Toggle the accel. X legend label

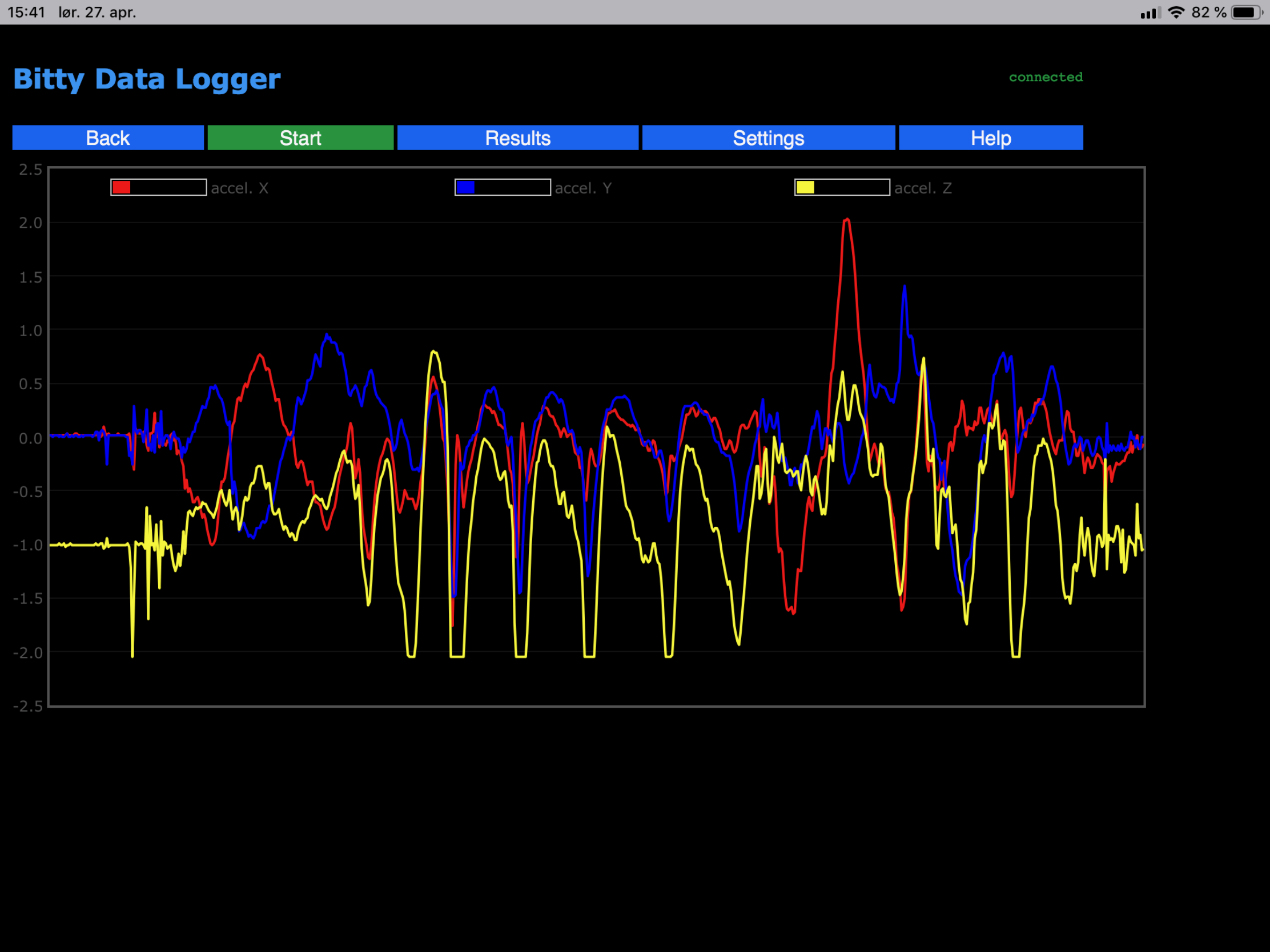(x=239, y=188)
